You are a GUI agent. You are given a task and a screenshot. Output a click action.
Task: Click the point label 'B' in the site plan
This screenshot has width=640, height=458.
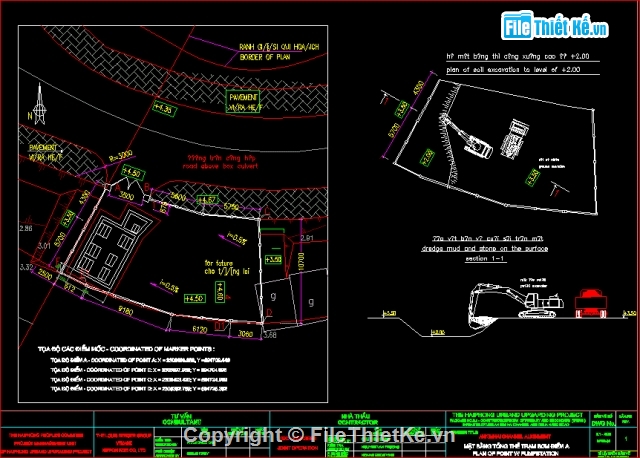coord(147,187)
